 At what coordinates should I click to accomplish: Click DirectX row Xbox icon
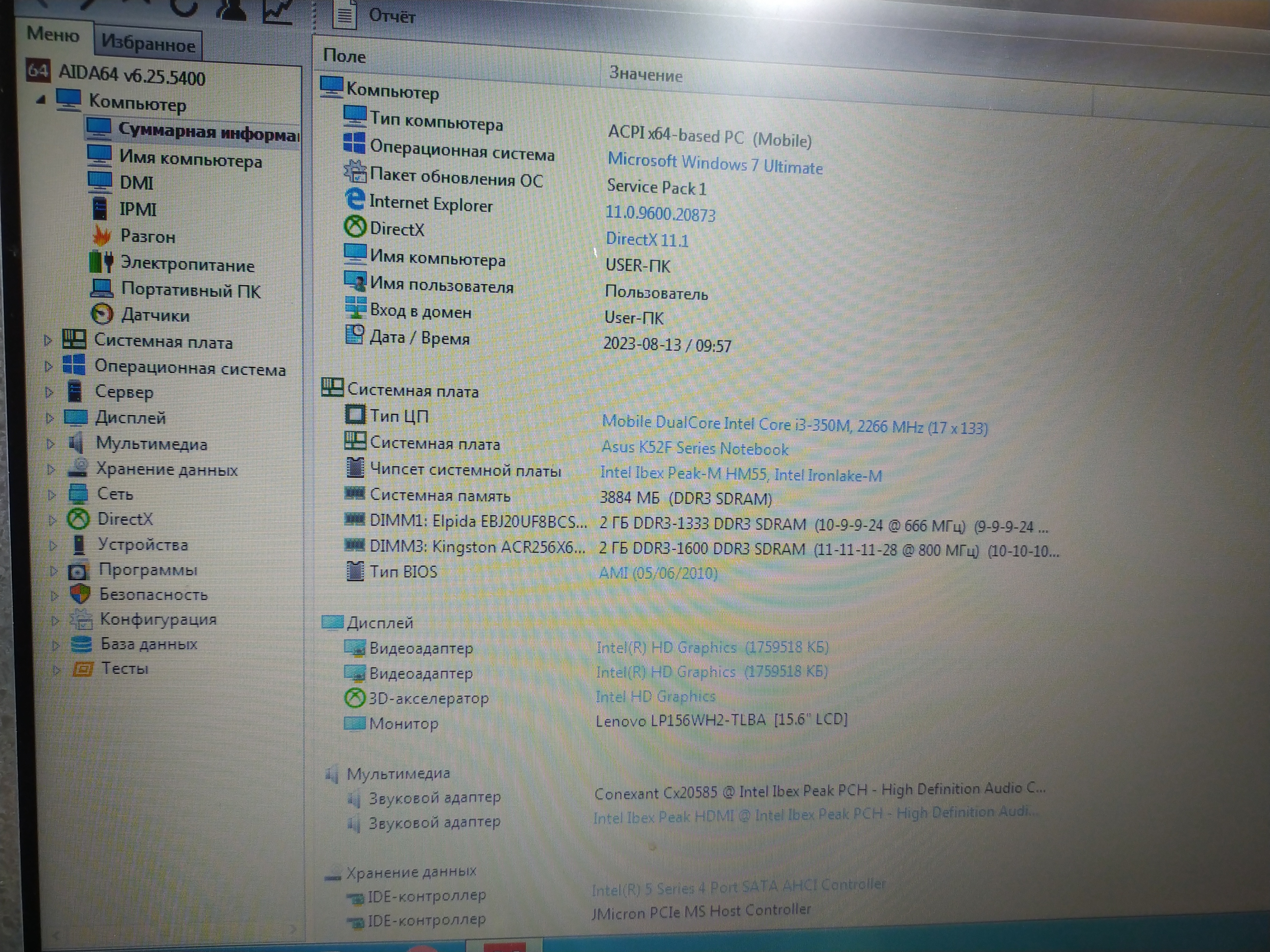pos(355,227)
